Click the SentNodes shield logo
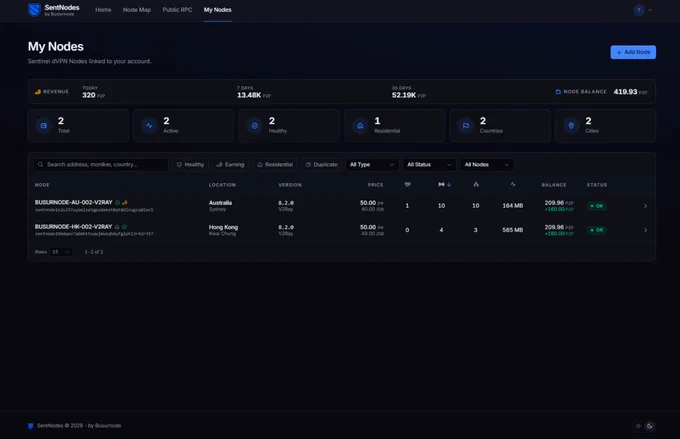 point(34,10)
